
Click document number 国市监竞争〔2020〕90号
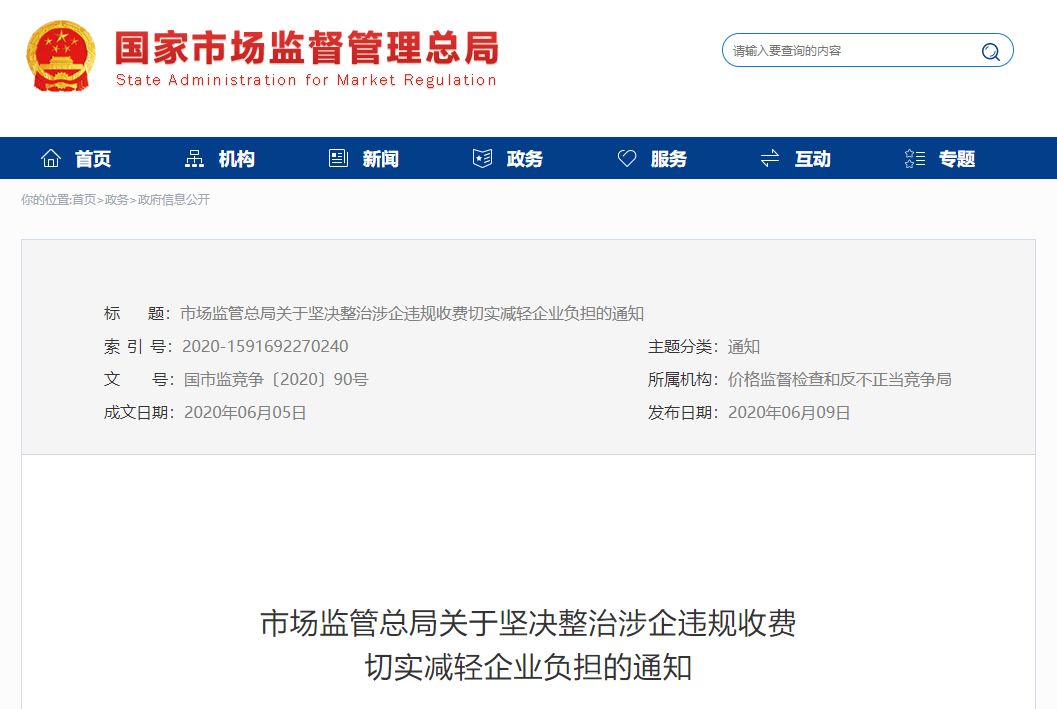276,379
